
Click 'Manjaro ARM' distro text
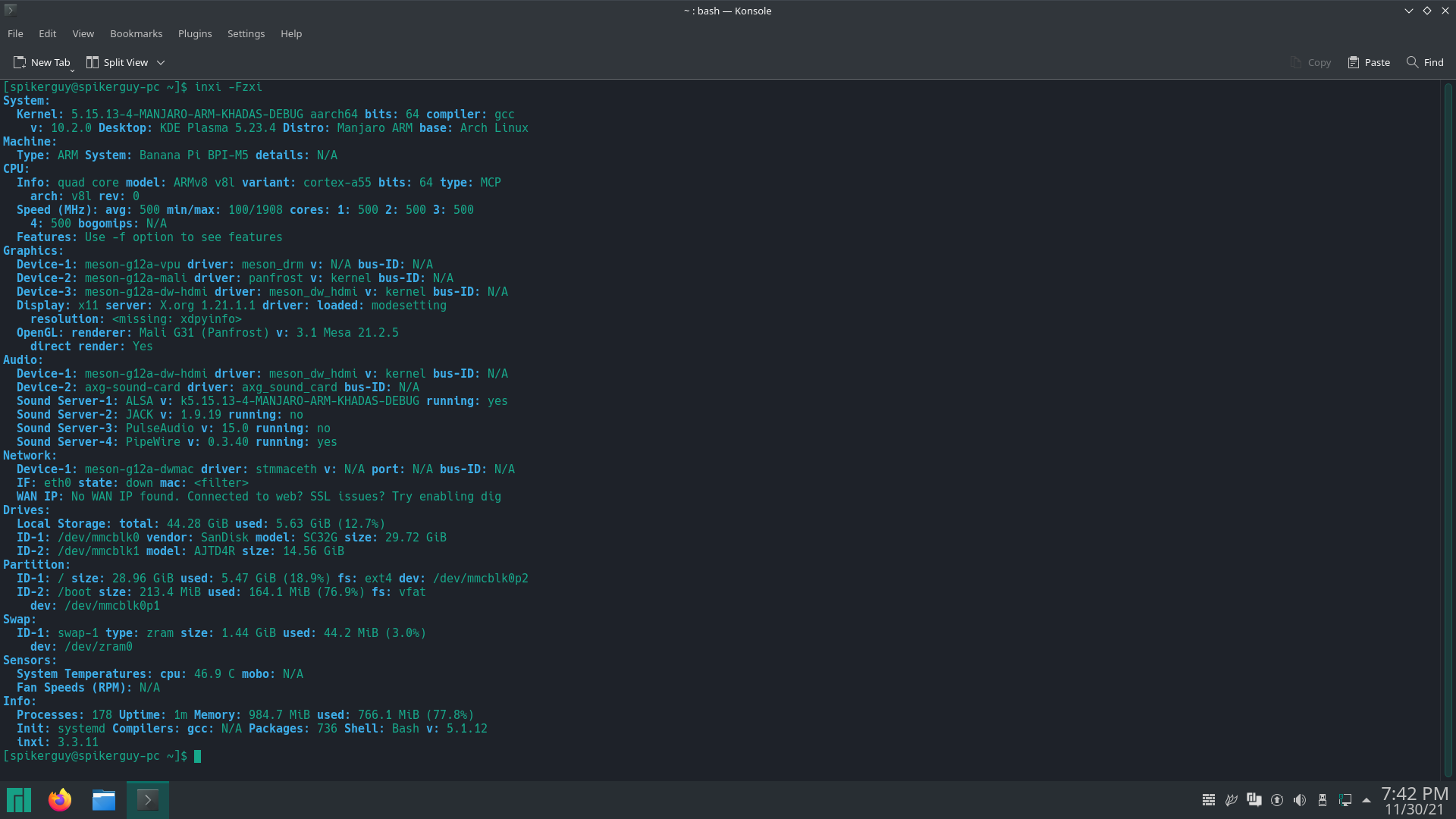tap(375, 128)
